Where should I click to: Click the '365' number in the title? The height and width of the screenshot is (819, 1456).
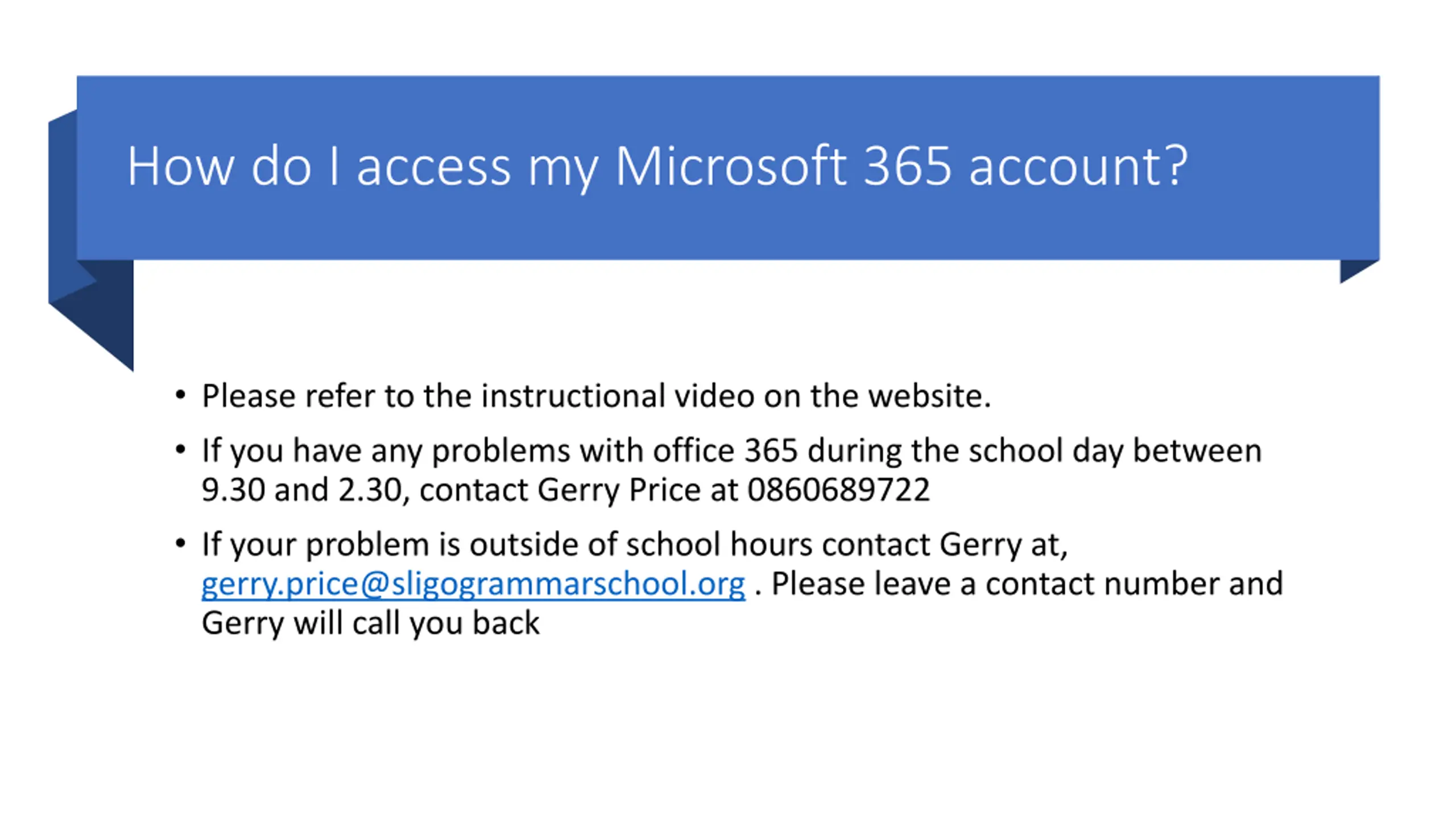907,166
